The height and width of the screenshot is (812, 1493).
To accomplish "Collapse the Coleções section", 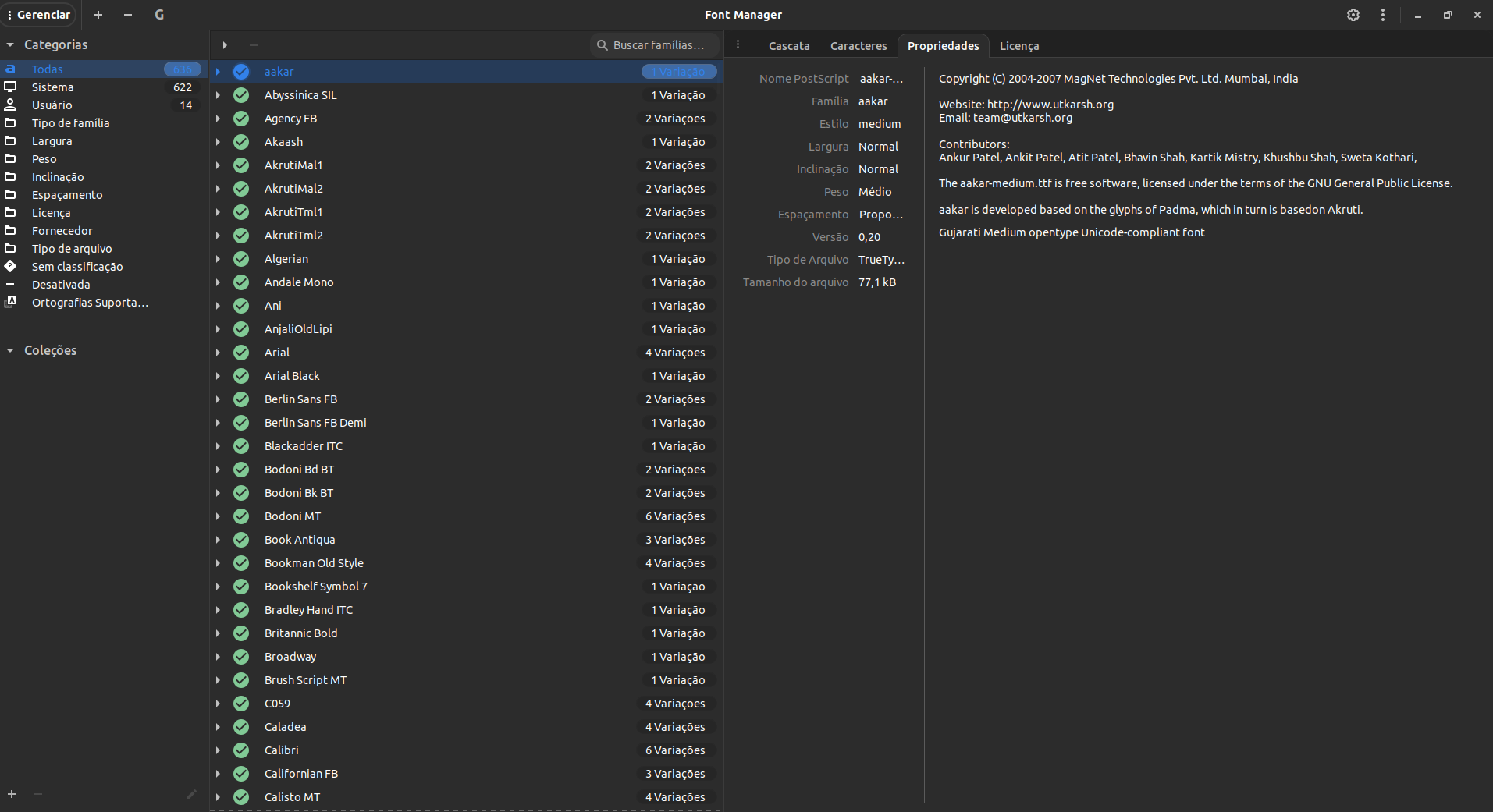I will [x=10, y=351].
